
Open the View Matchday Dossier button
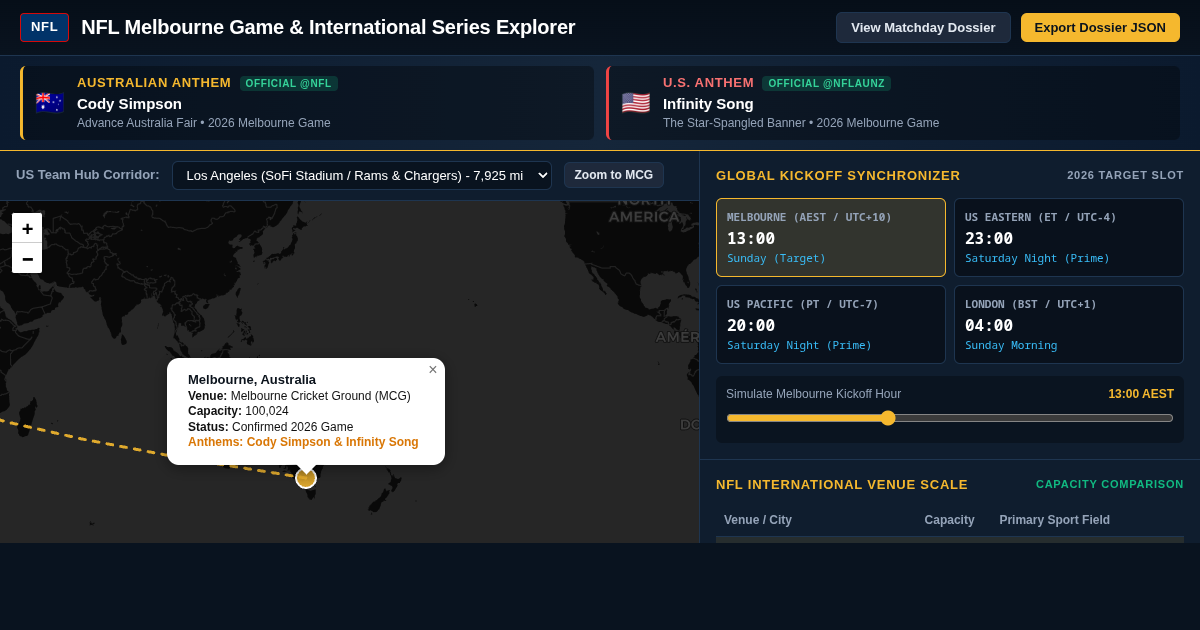923,27
